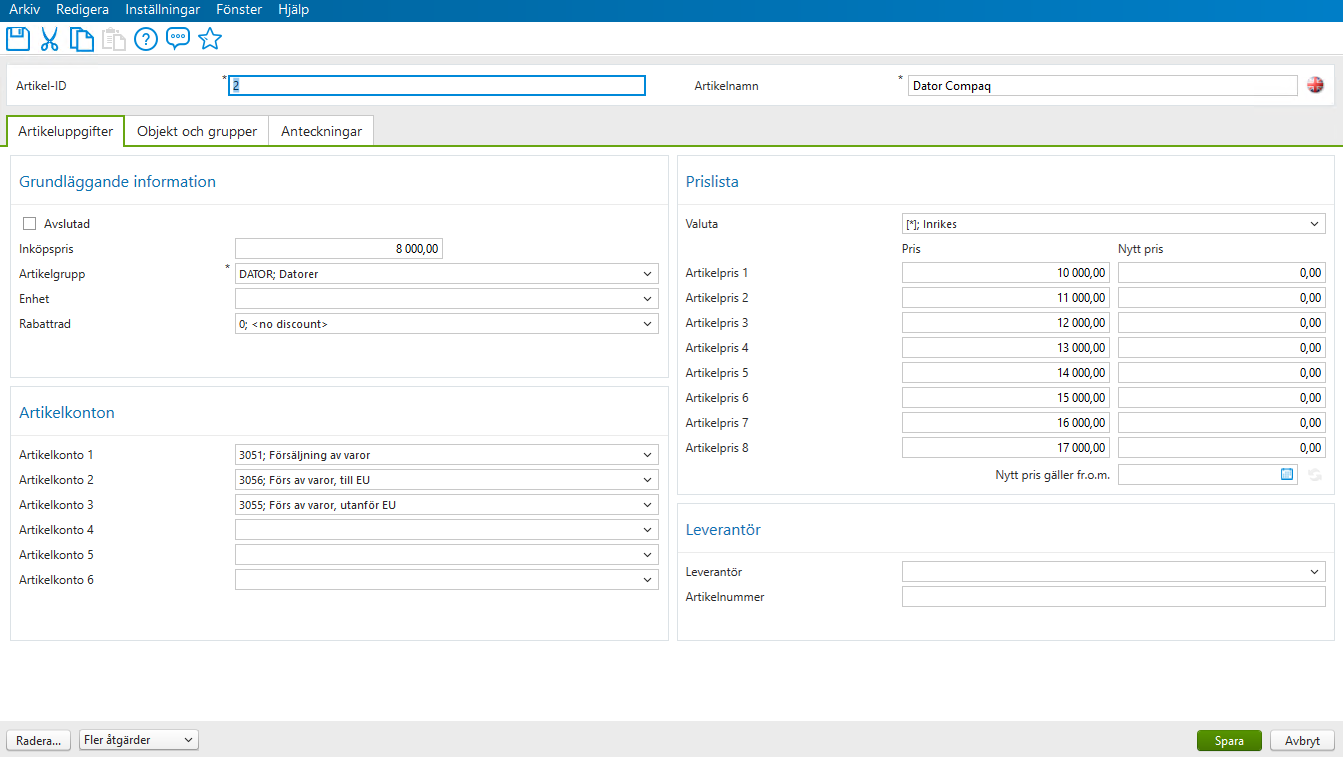This screenshot has height=757, width=1343.
Task: Open Help via the question mark icon
Action: [146, 38]
